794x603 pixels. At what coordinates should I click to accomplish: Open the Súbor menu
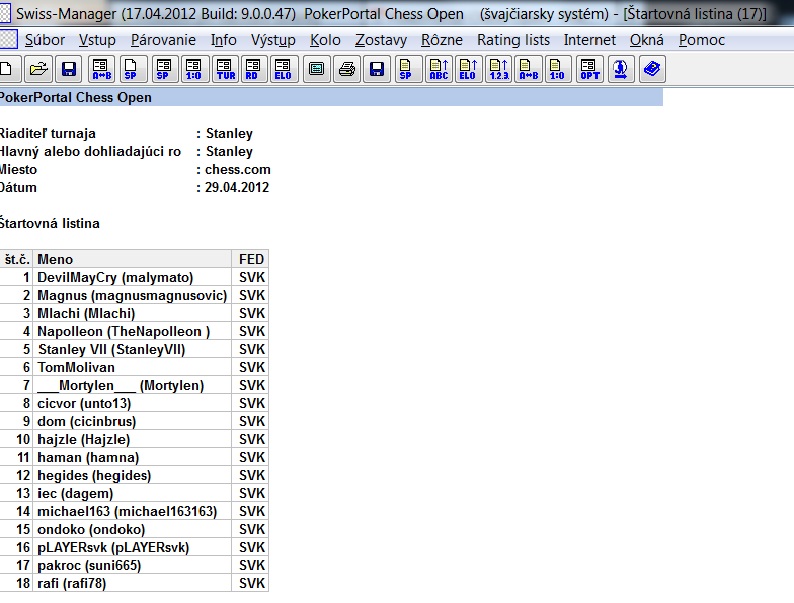pyautogui.click(x=44, y=40)
